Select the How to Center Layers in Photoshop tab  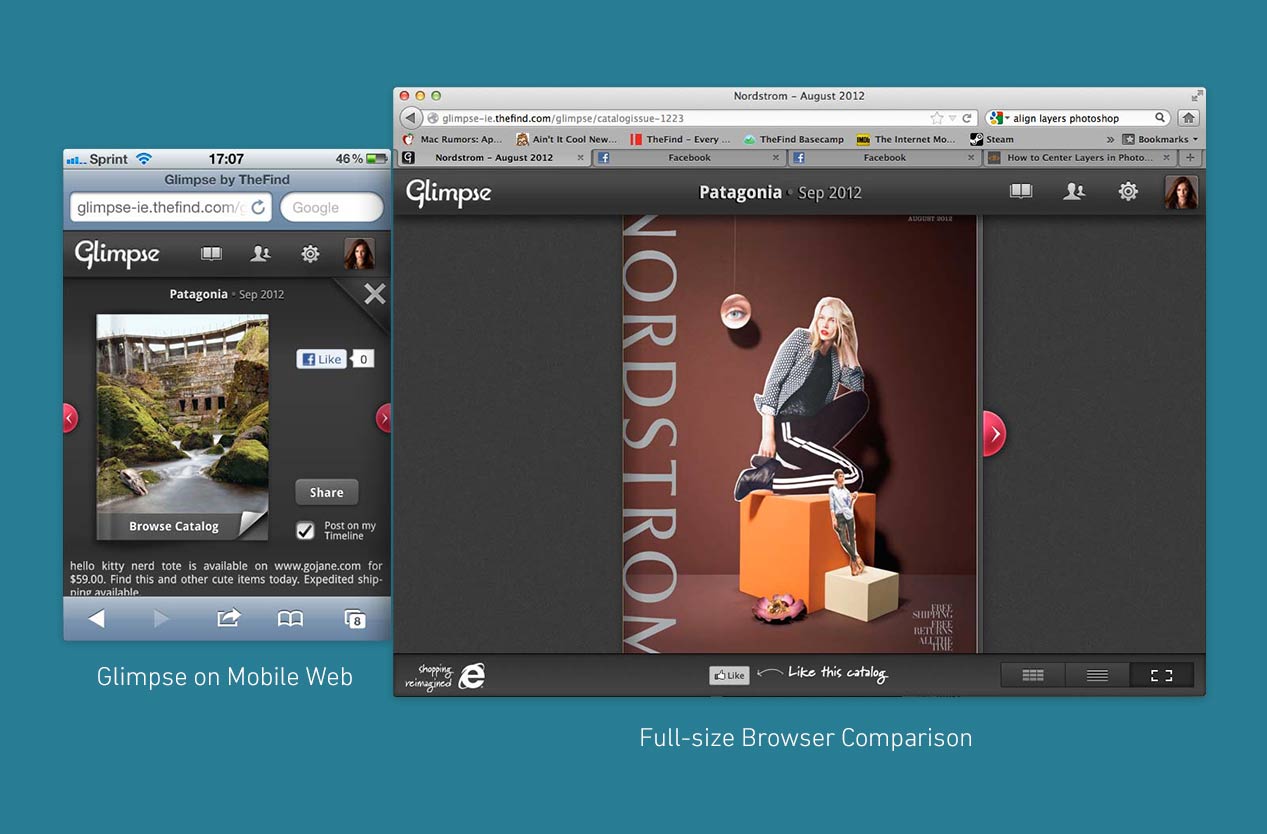point(1079,158)
